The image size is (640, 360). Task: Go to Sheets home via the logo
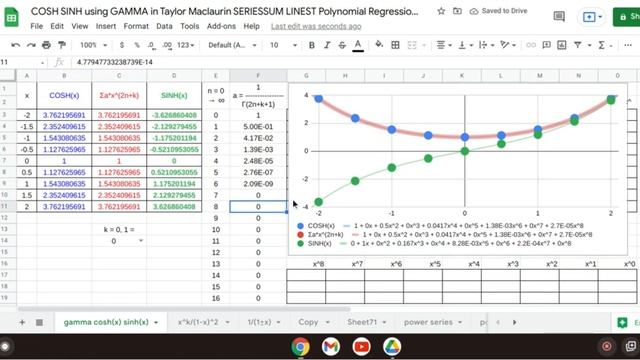11,17
